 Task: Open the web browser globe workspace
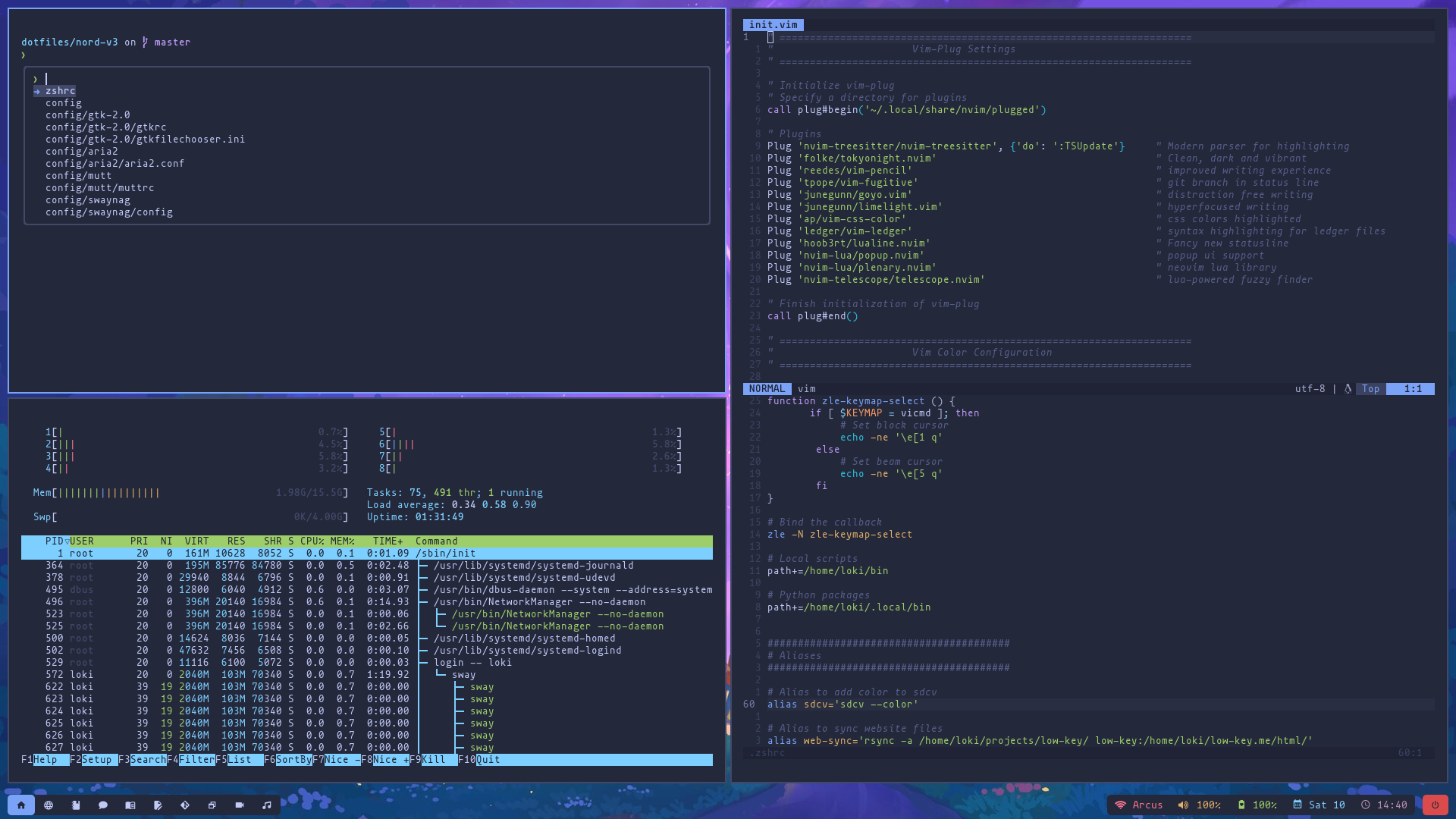tap(49, 805)
